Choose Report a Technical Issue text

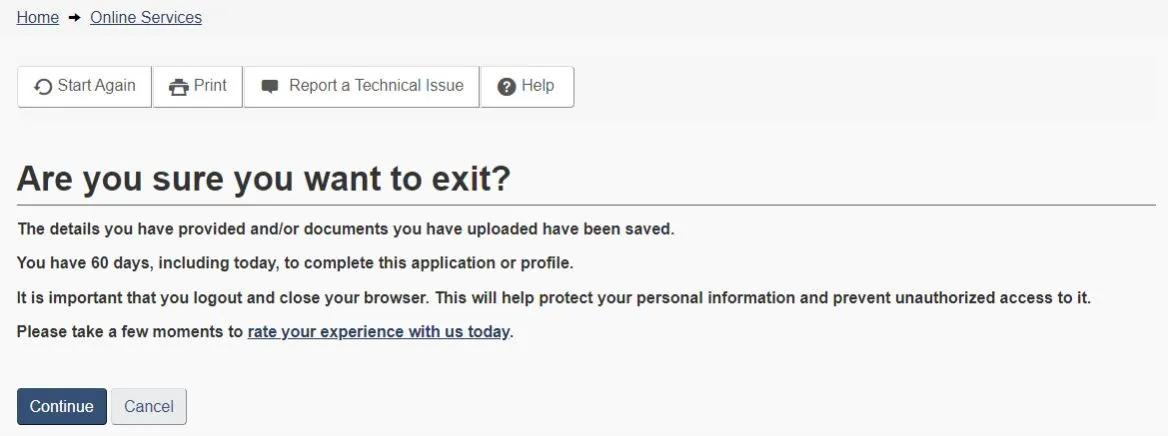coord(376,86)
